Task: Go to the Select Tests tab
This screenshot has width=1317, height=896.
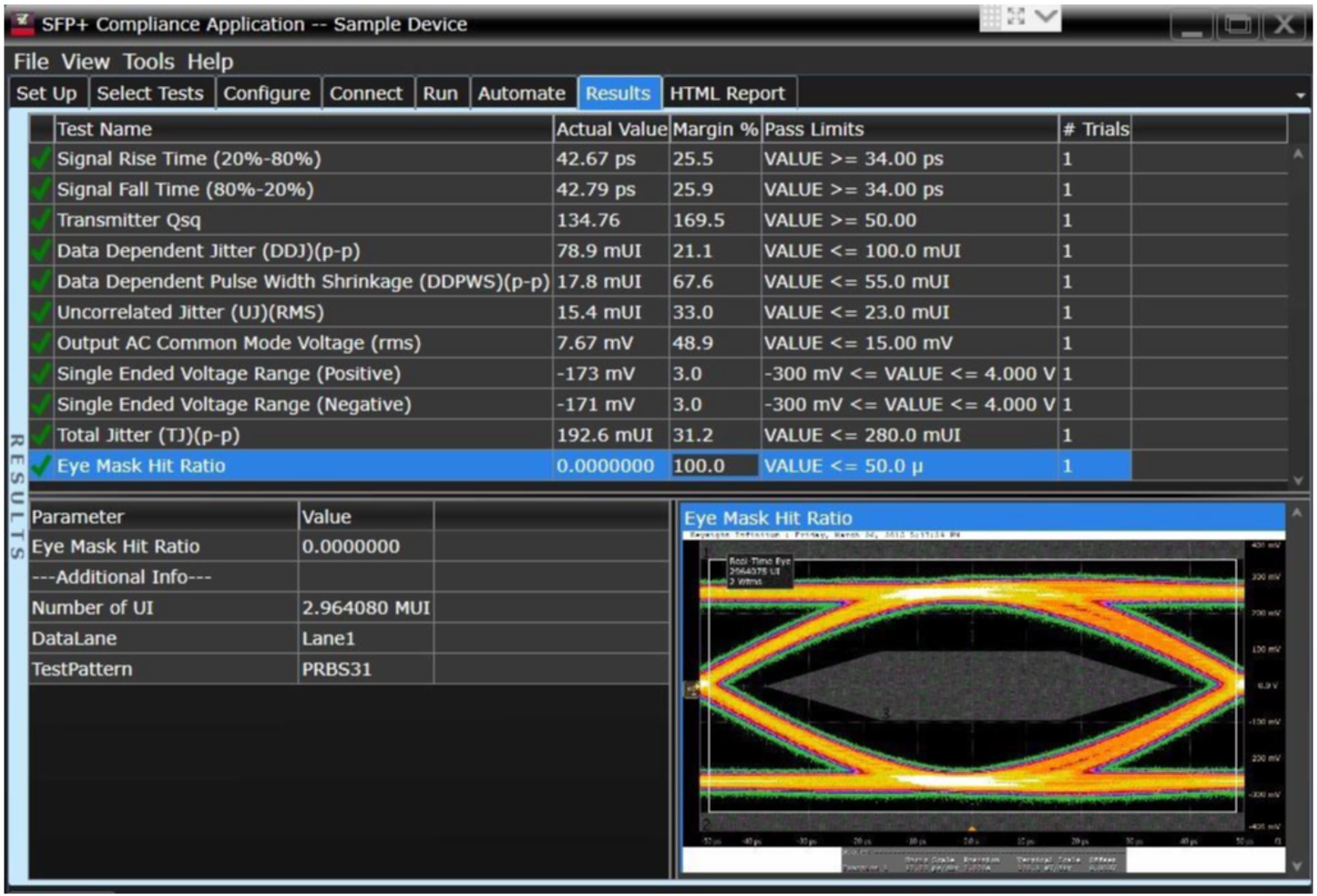Action: [150, 93]
